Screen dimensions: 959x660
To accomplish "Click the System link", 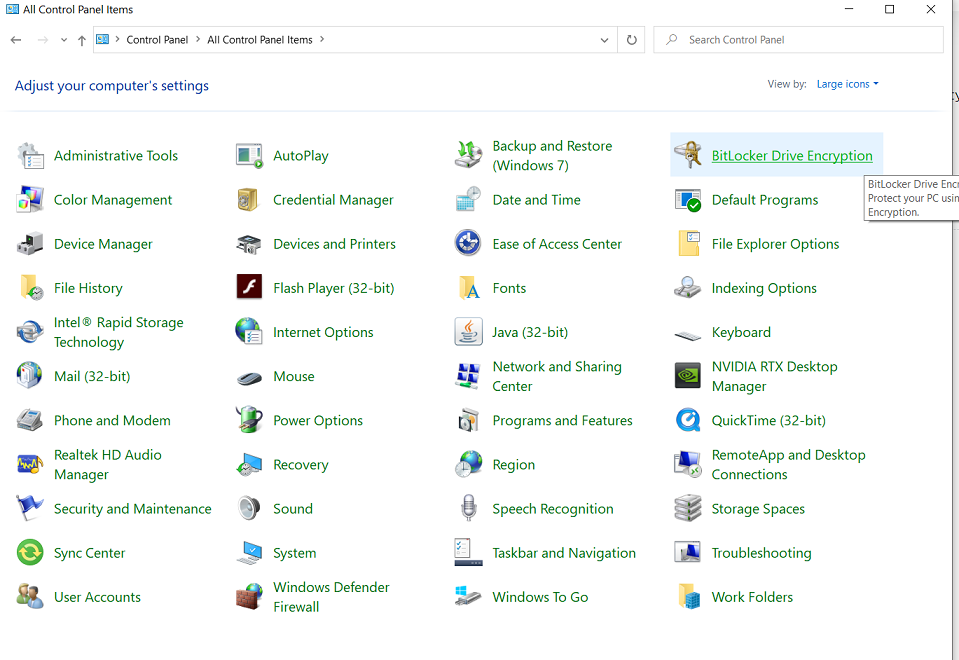I will tap(294, 553).
